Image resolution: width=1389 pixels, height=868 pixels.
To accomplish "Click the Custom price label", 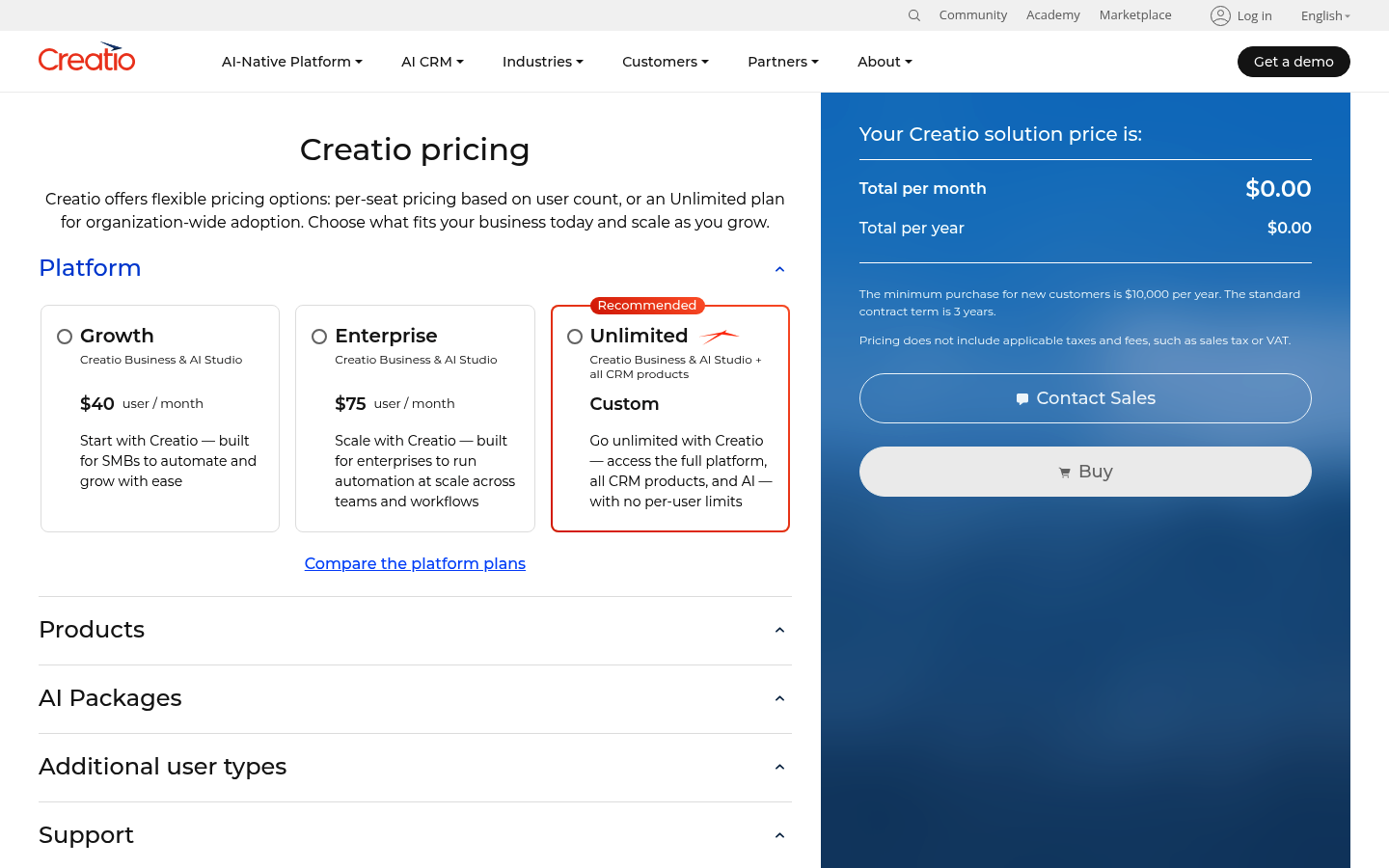I will 624,404.
